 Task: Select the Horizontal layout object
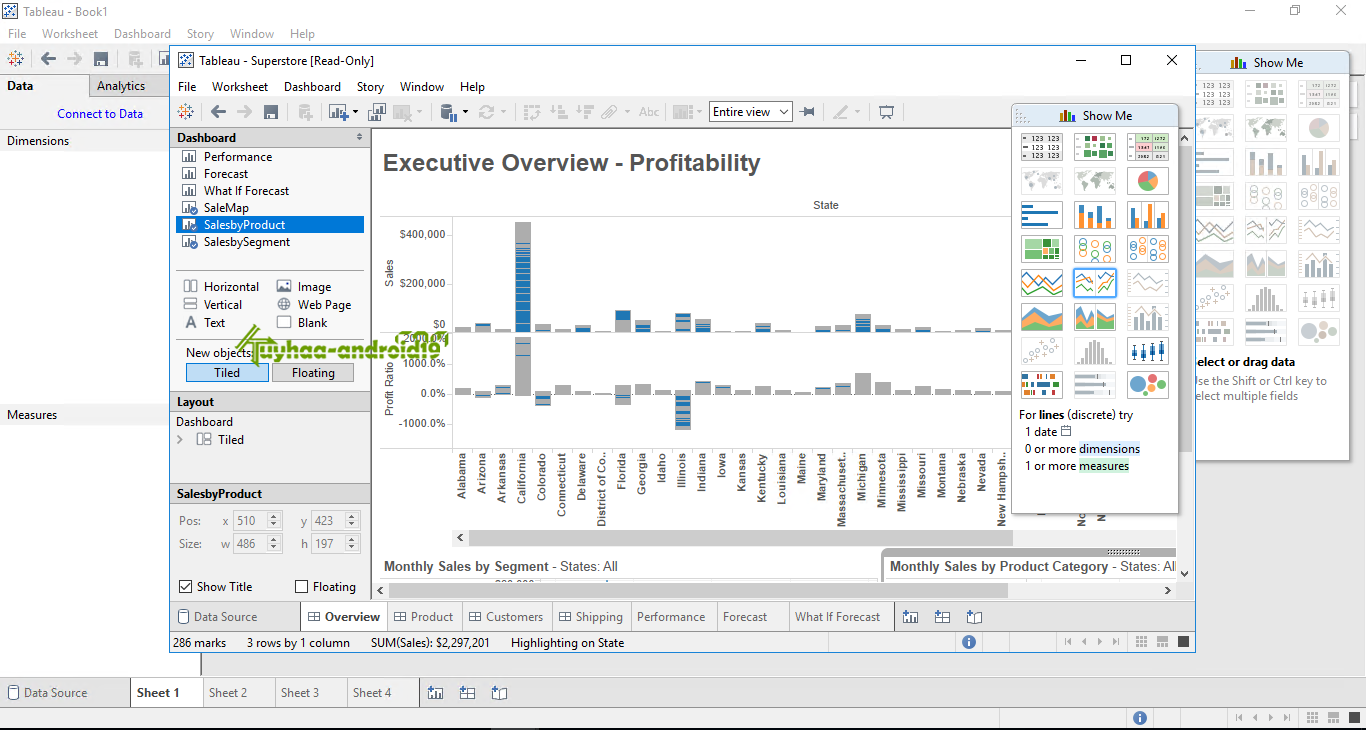222,287
